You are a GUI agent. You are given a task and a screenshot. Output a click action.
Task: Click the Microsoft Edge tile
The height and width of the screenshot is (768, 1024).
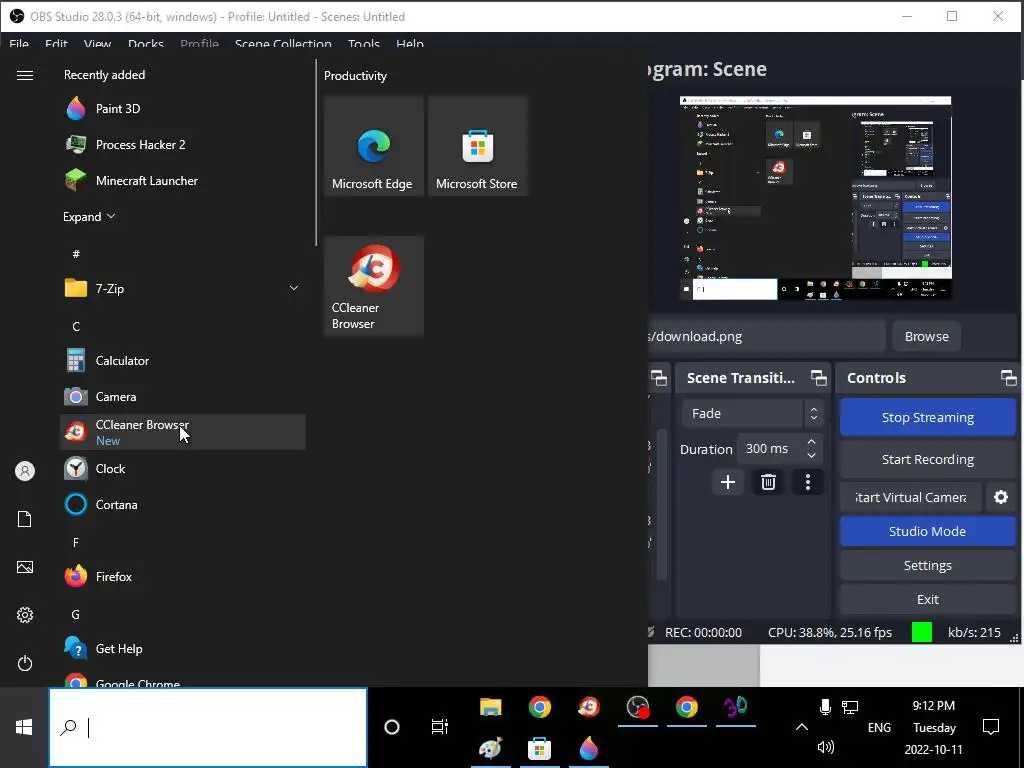tap(374, 146)
